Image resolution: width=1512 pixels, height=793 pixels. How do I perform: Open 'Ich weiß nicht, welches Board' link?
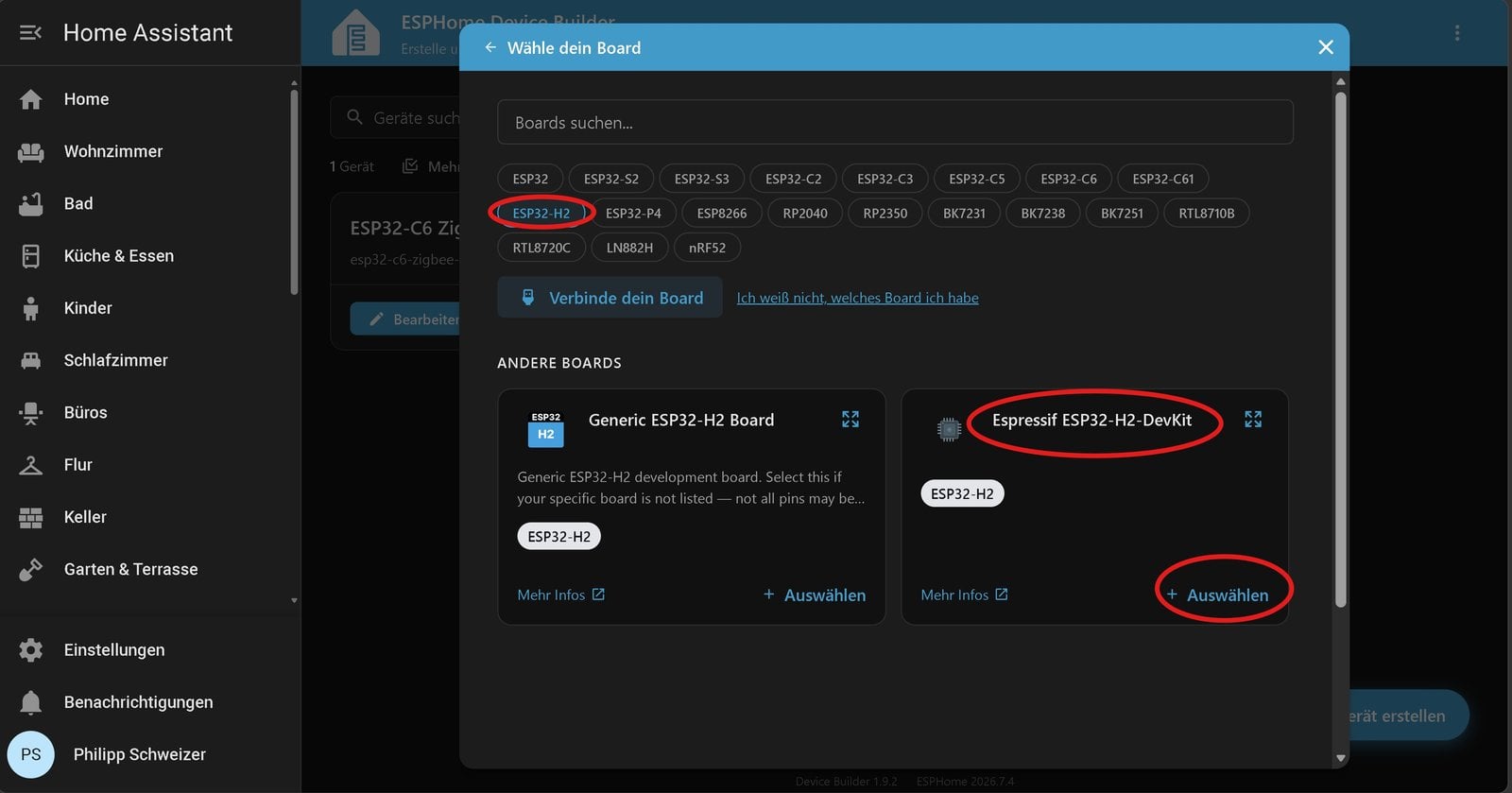coord(857,298)
